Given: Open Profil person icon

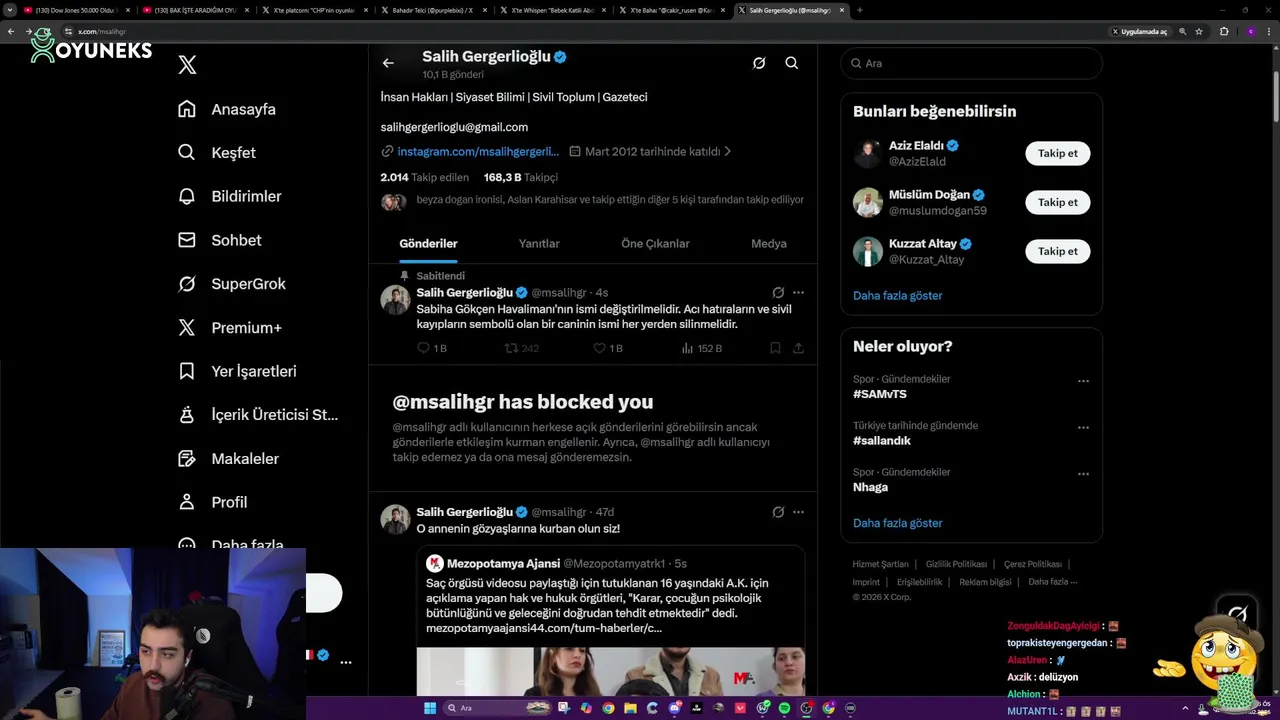Looking at the screenshot, I should tap(187, 502).
